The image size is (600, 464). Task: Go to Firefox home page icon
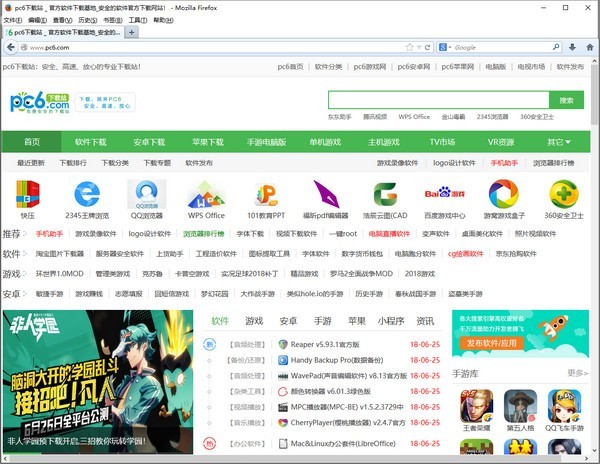590,47
